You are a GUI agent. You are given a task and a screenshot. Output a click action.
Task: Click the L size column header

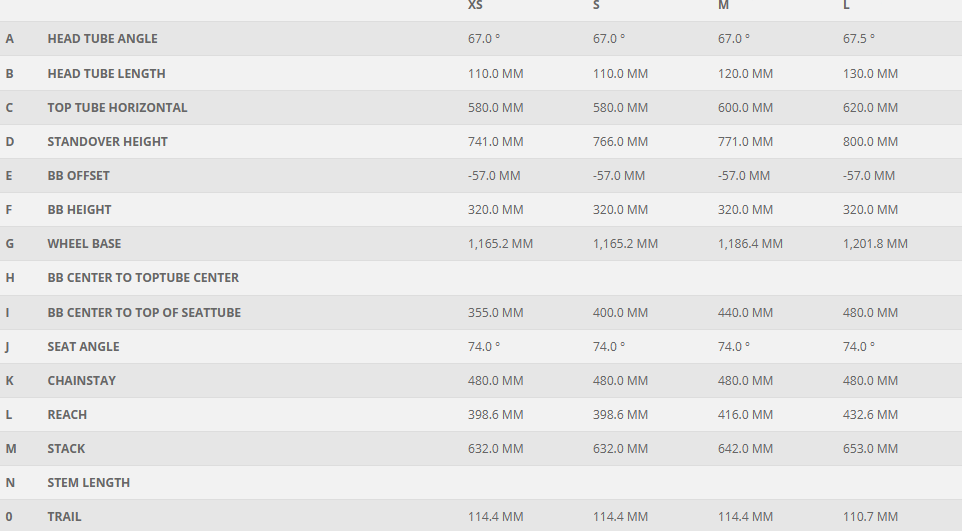[x=847, y=6]
